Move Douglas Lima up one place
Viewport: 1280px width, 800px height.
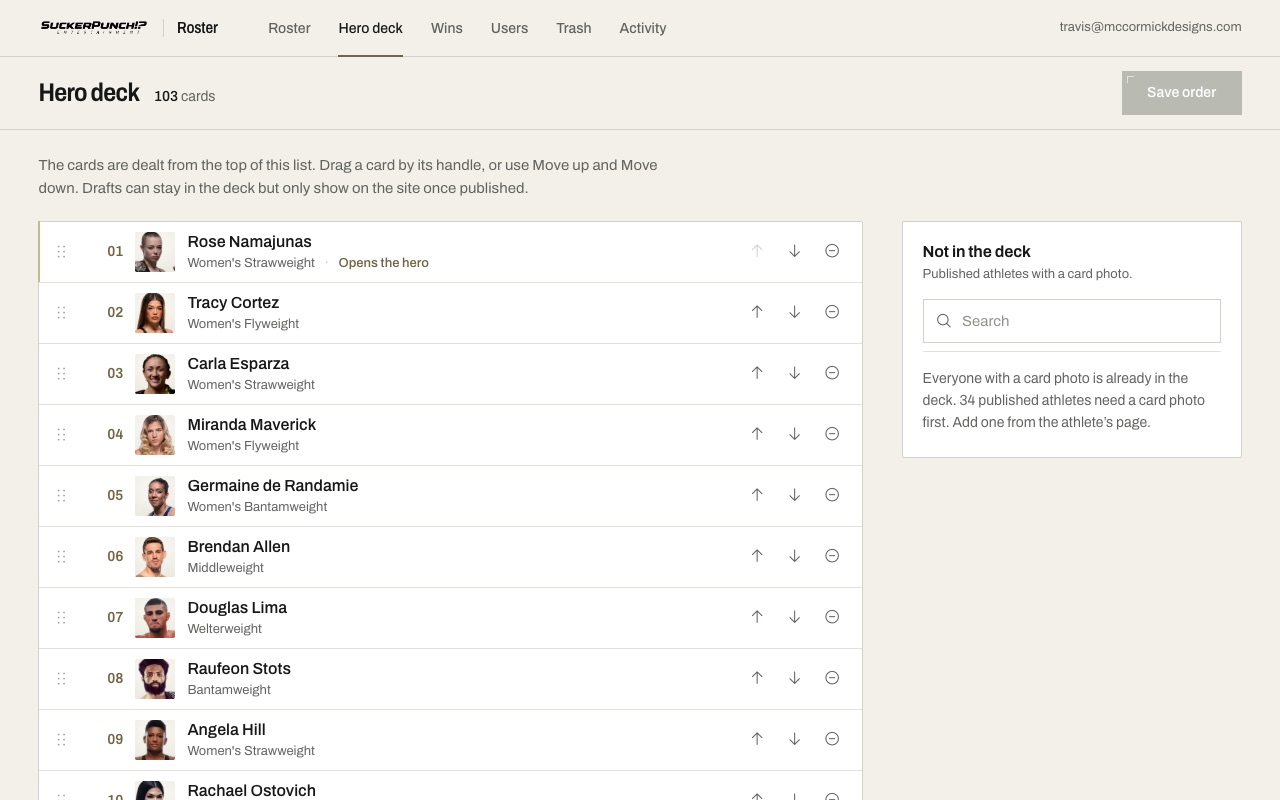click(757, 617)
